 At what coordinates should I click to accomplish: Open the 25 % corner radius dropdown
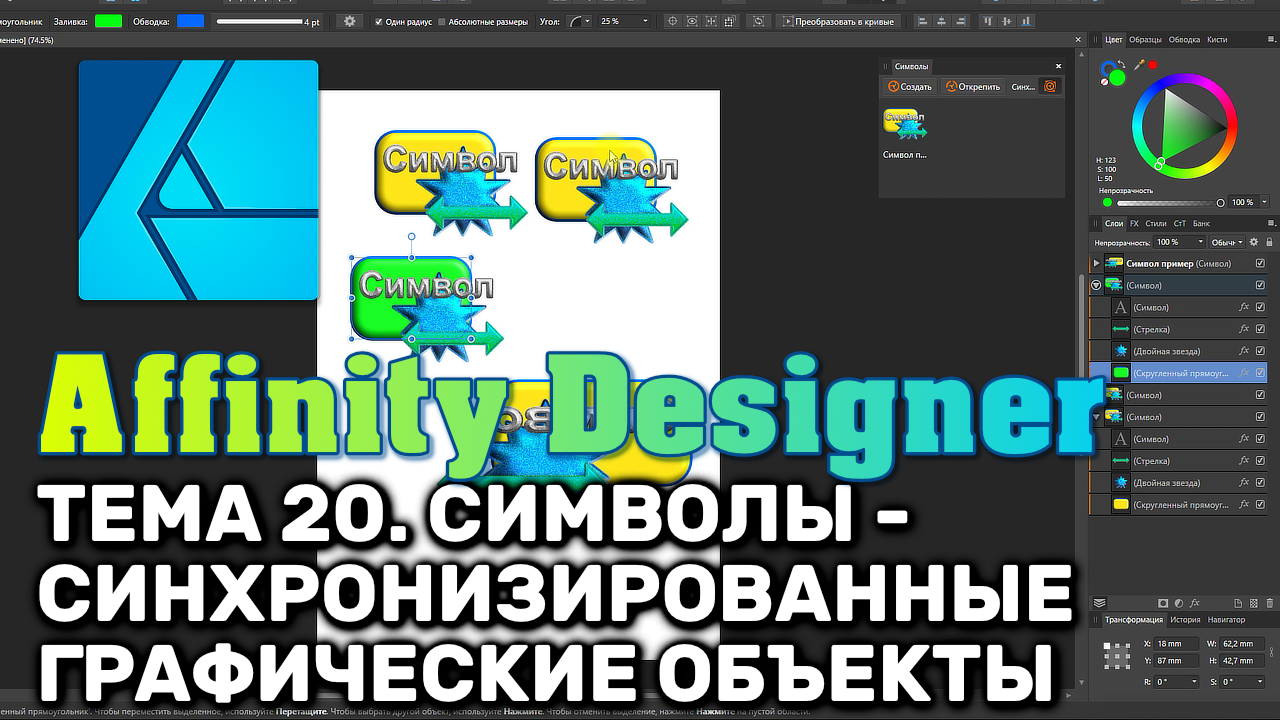click(x=645, y=21)
